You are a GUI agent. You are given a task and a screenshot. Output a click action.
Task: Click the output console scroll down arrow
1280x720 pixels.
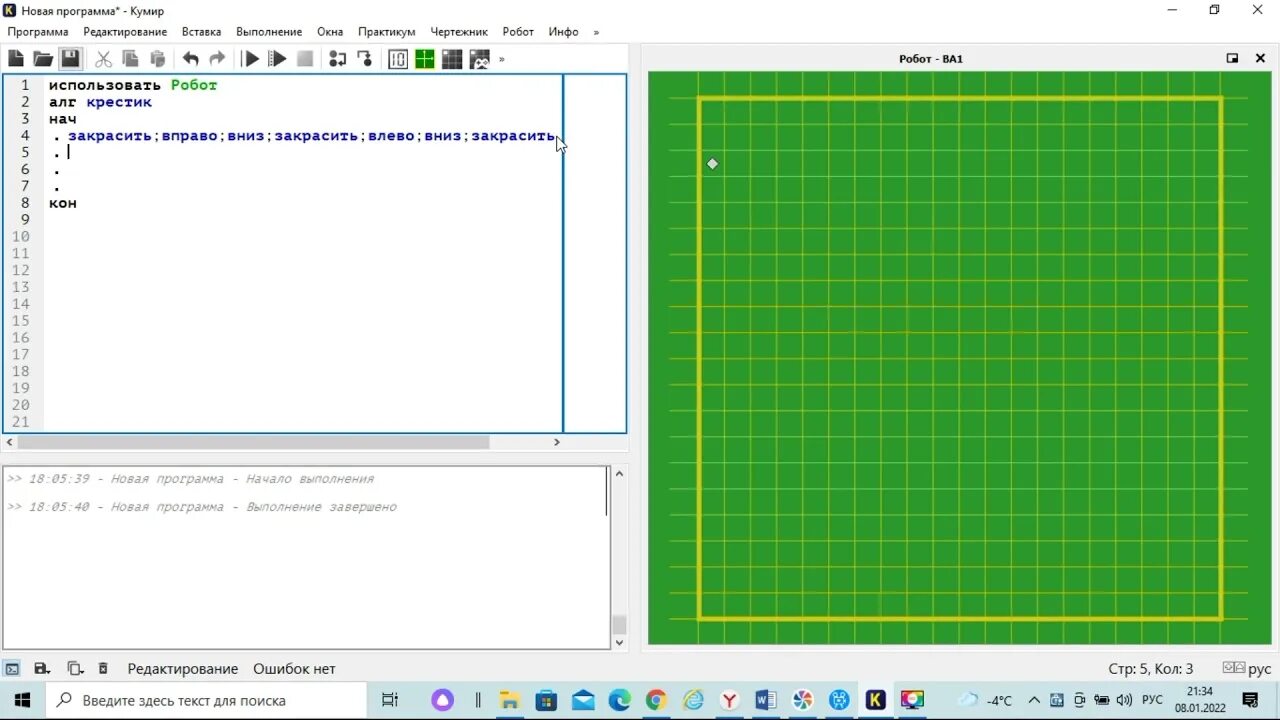click(620, 643)
